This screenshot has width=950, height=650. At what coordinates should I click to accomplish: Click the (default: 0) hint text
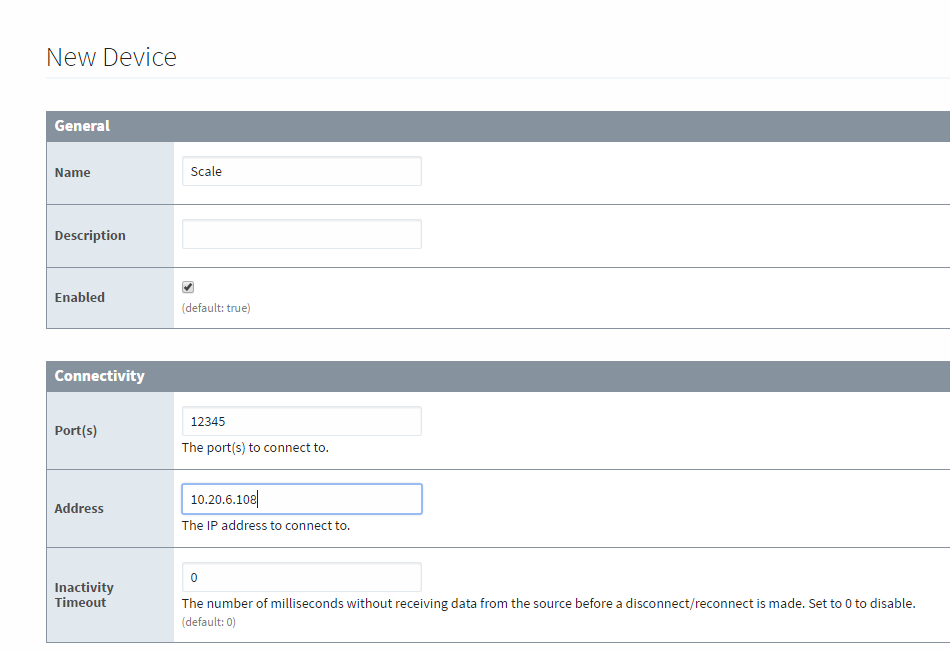tap(209, 622)
